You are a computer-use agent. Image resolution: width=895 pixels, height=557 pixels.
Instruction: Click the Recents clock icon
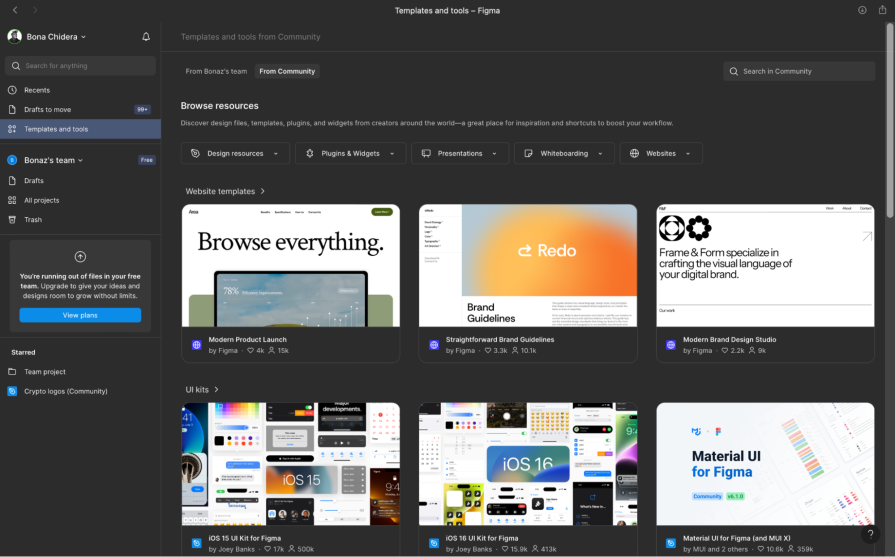coord(12,90)
